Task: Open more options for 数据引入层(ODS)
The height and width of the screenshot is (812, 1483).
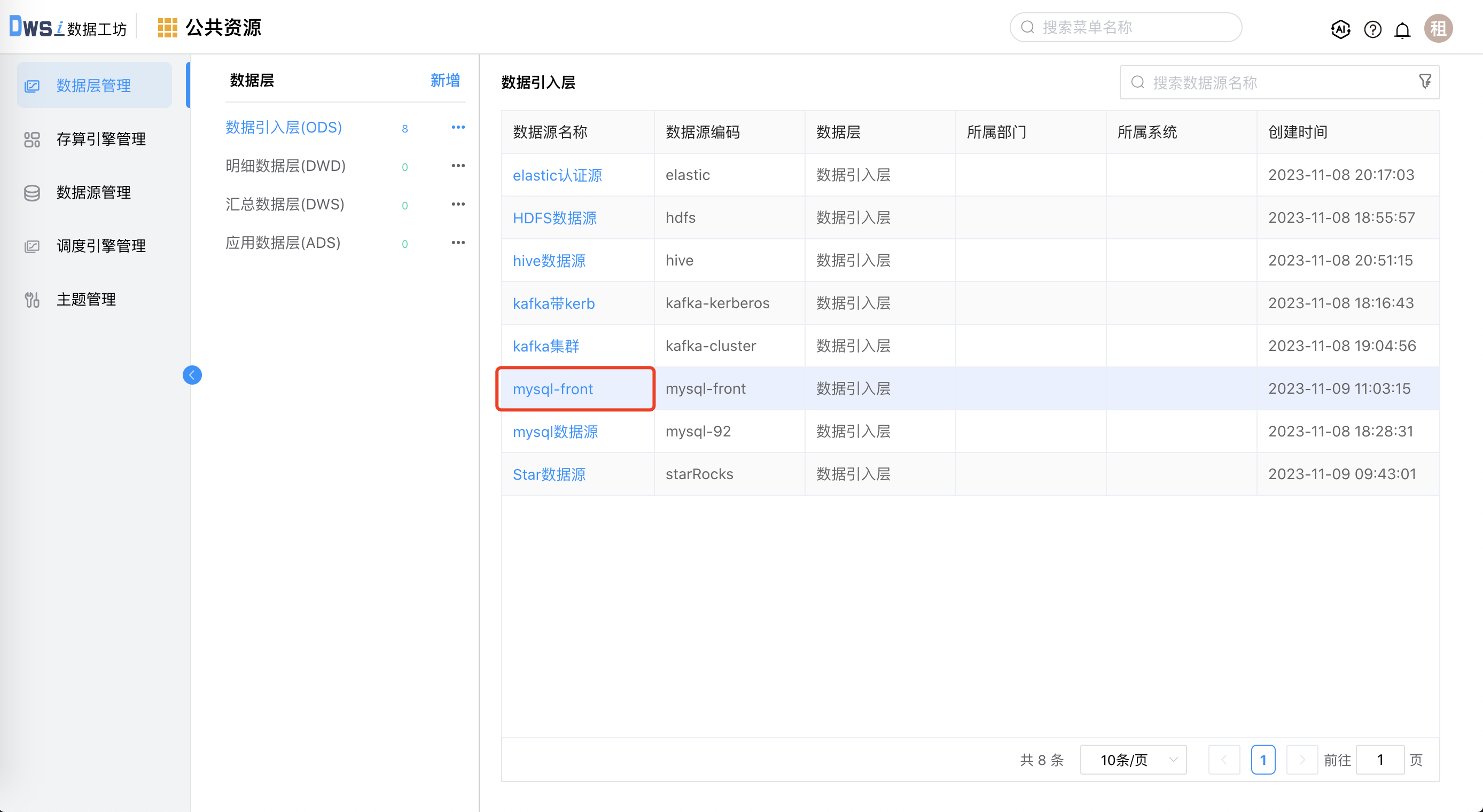Action: (458, 127)
